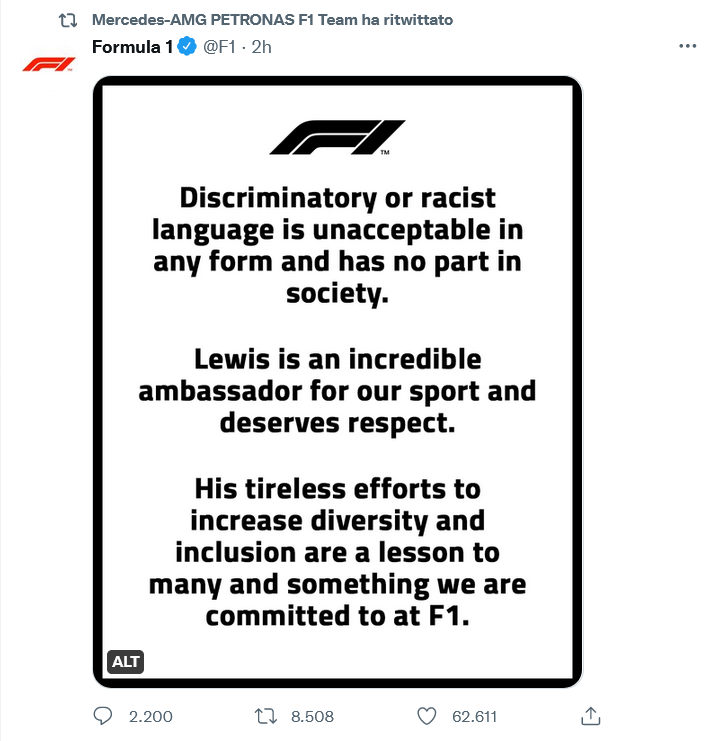Click the 8.508 retweets count
717x741 pixels.
point(311,716)
